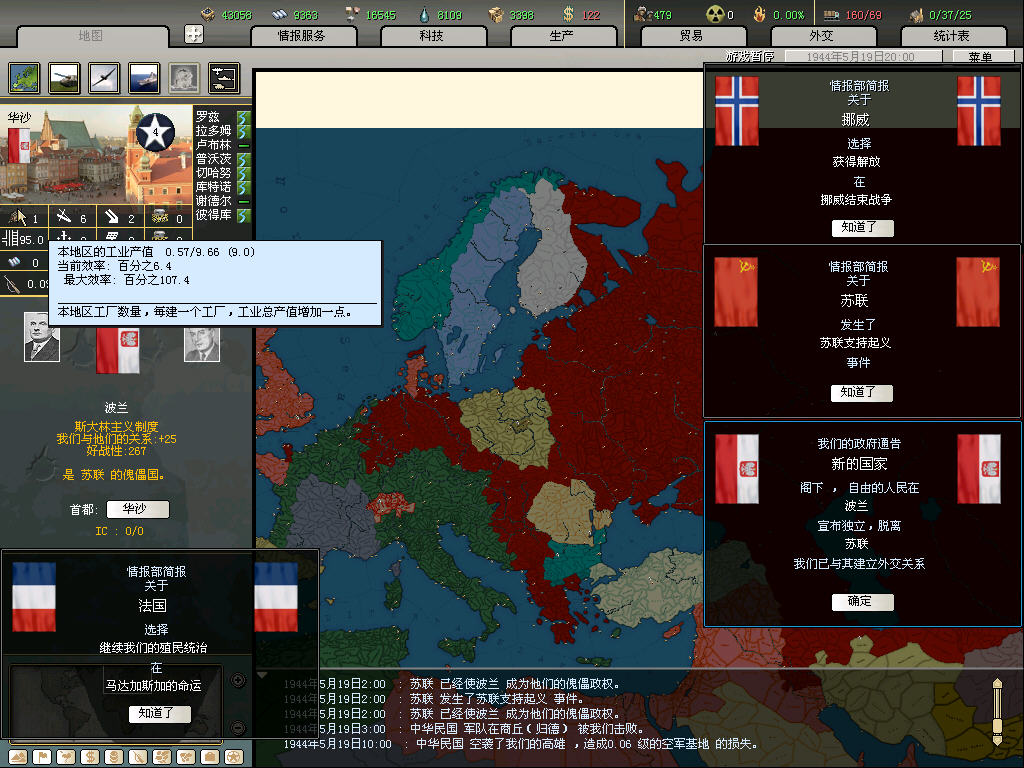Select the terrain mapmode mountain icon
Screen dimensions: 1024x768
coord(18,757)
